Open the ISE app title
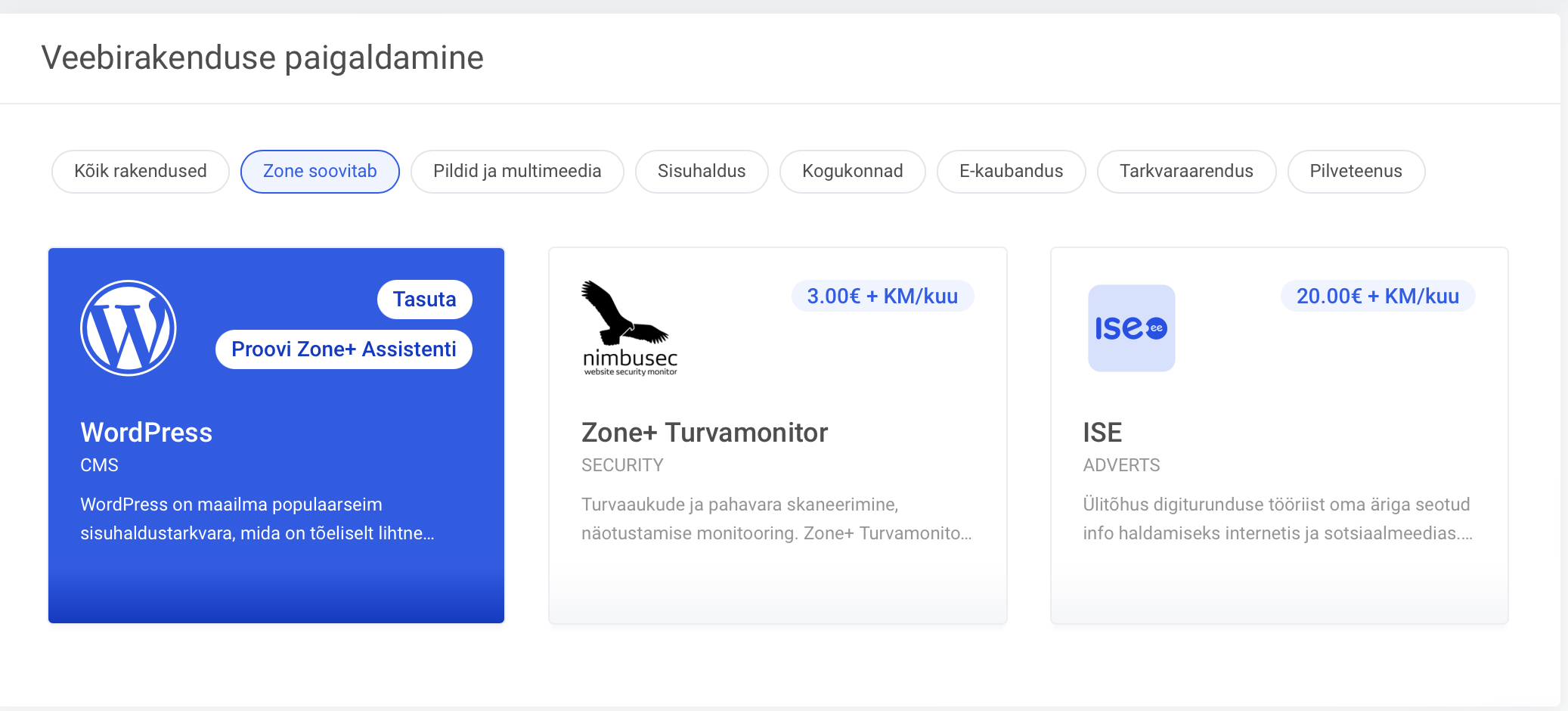The image size is (1568, 711). [1102, 433]
